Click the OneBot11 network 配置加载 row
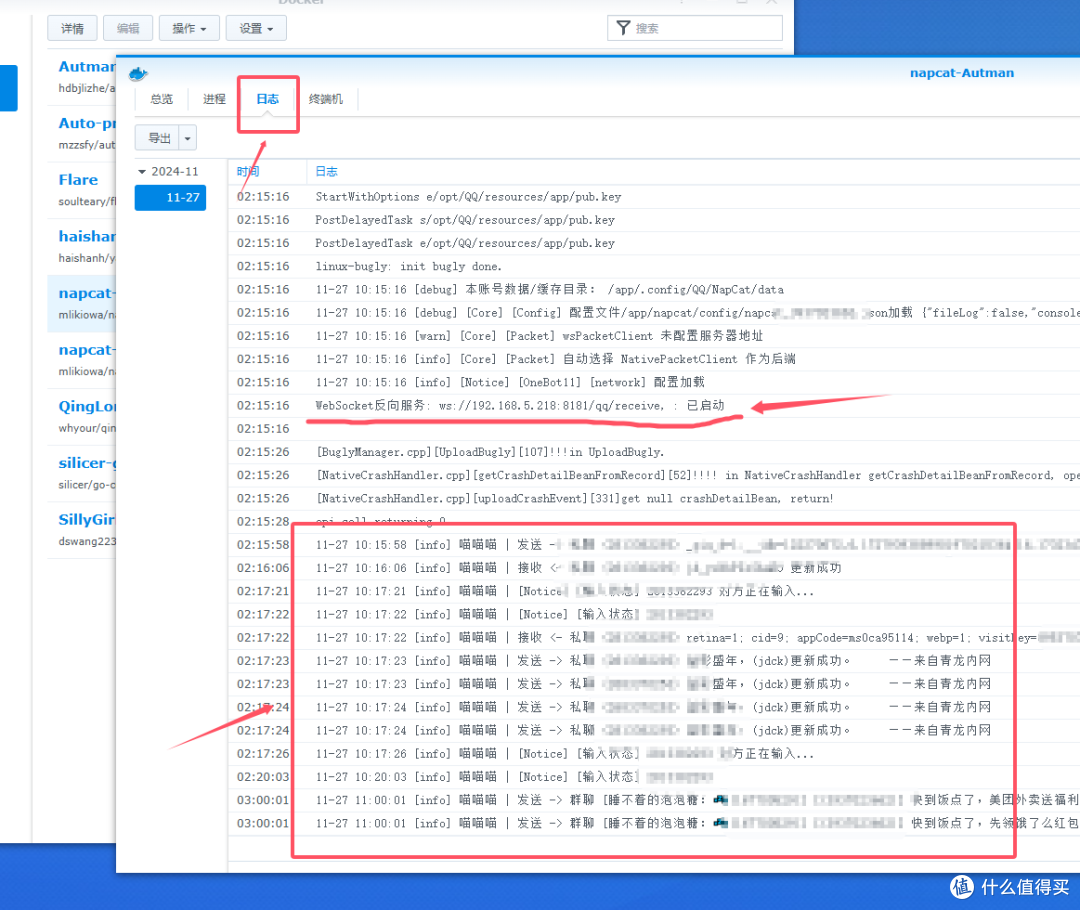 click(654, 382)
